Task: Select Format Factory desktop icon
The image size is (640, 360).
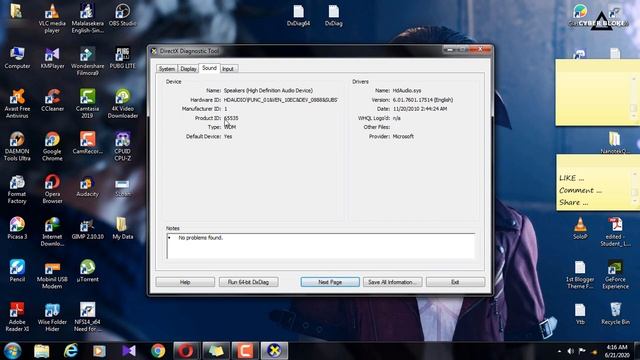Action: pos(17,189)
